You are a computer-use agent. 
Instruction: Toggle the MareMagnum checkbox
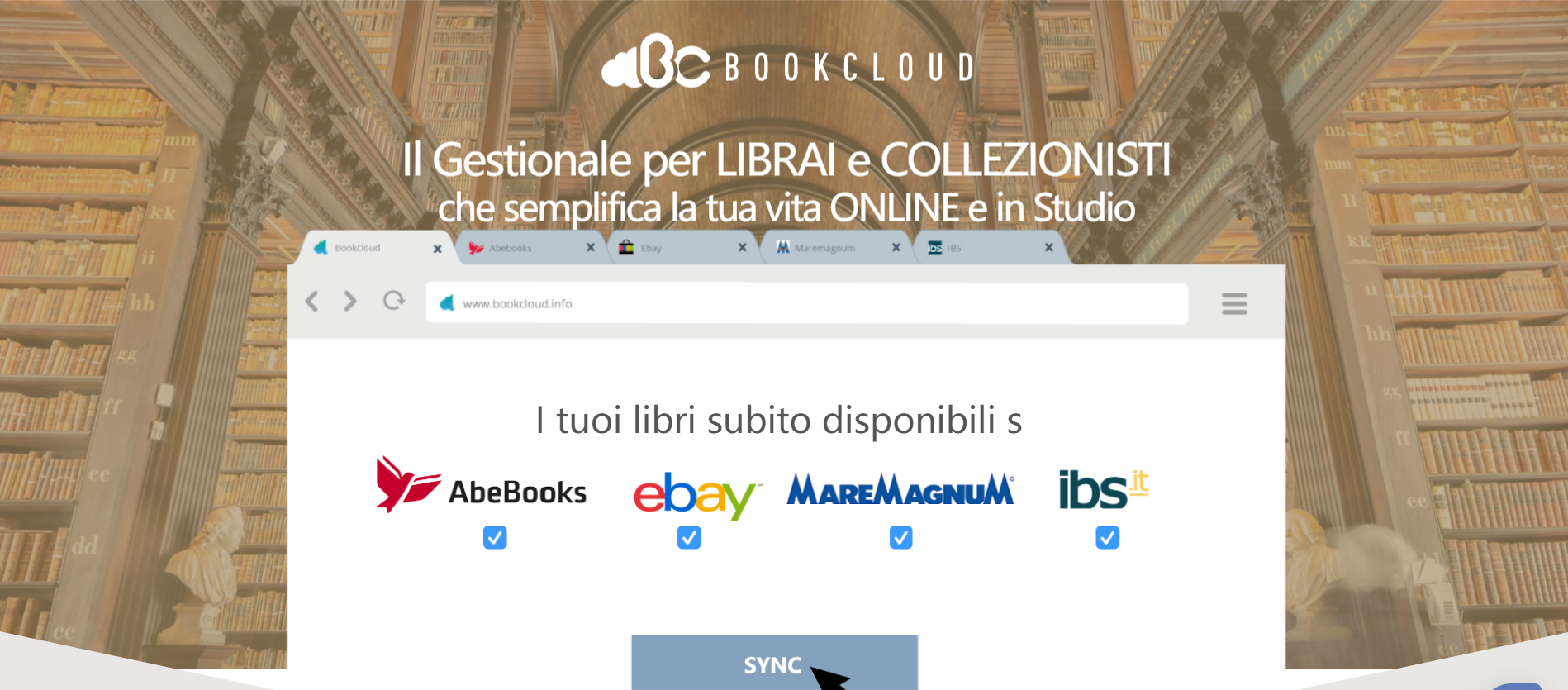tap(901, 538)
